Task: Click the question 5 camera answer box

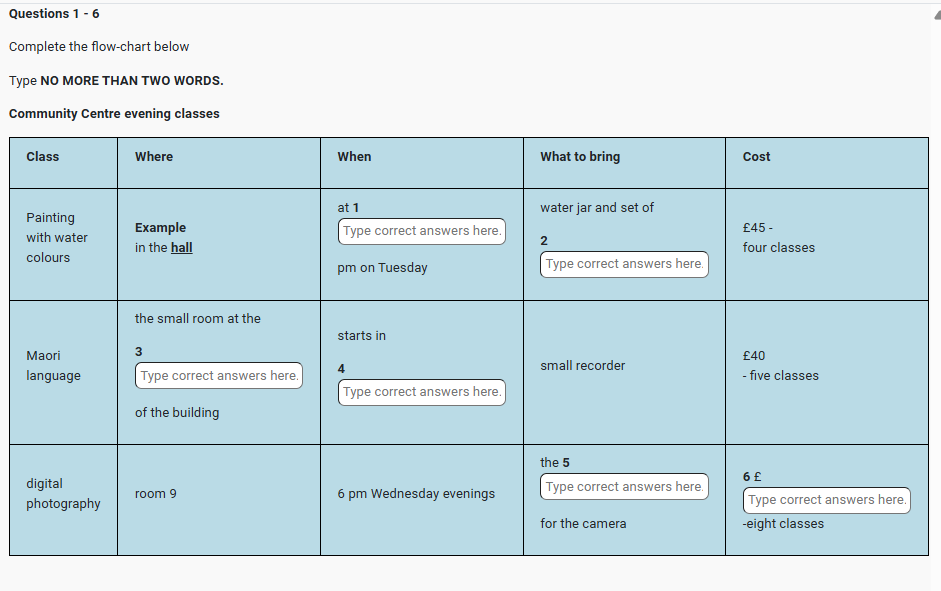Action: tap(624, 487)
